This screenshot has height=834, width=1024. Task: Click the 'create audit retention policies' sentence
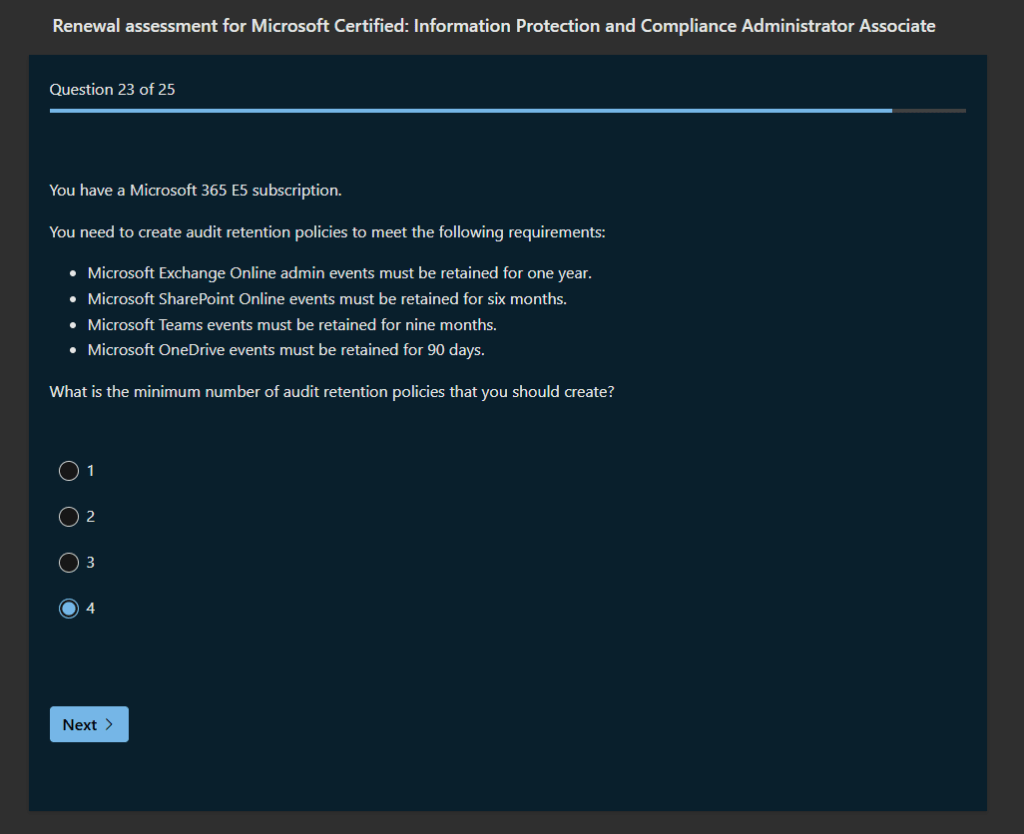[x=327, y=233]
